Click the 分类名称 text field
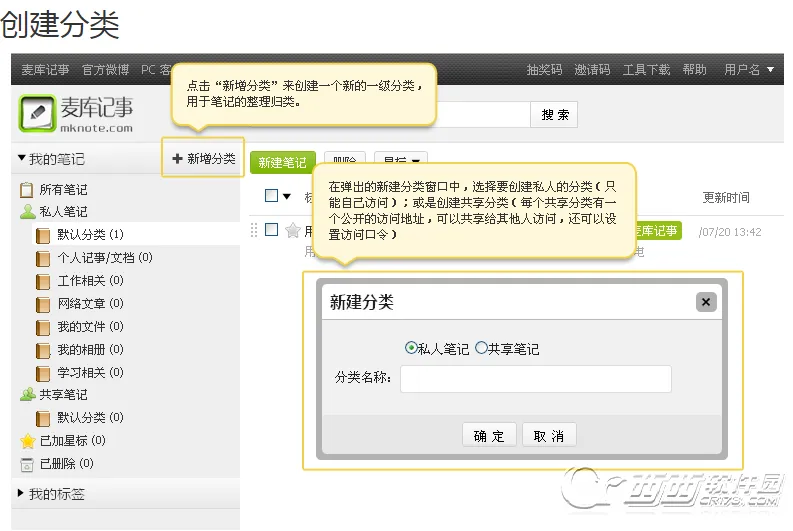Viewport: 793px width, 531px height. tap(535, 379)
